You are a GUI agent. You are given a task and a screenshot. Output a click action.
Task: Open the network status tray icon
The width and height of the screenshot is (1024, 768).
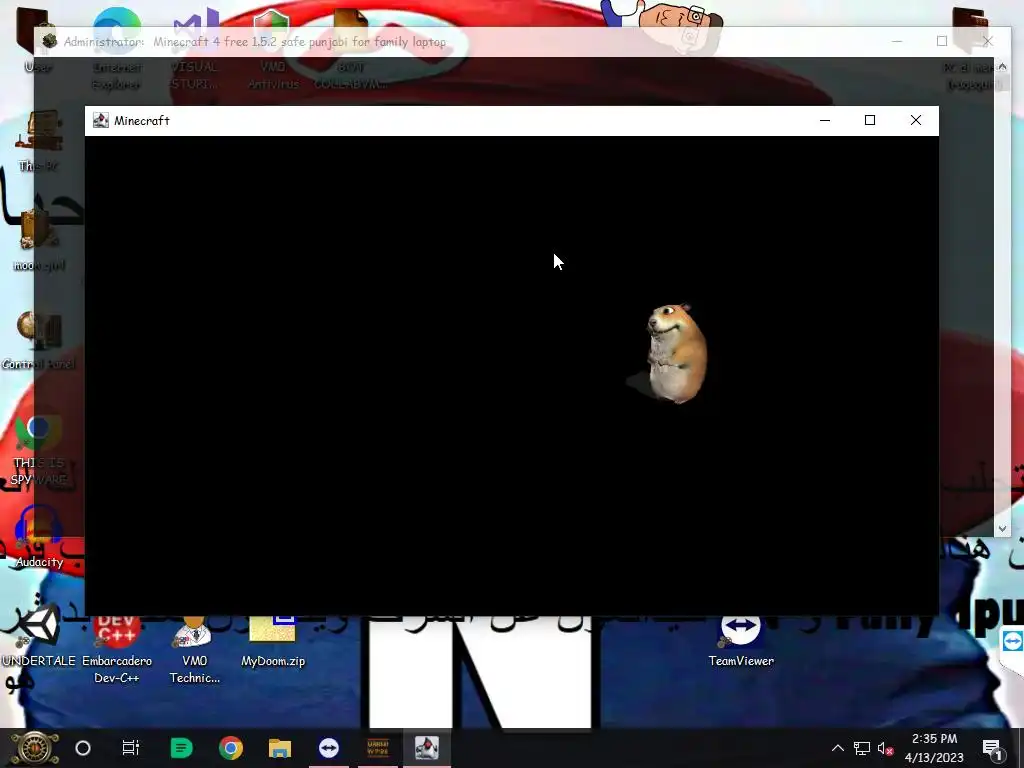(862, 748)
